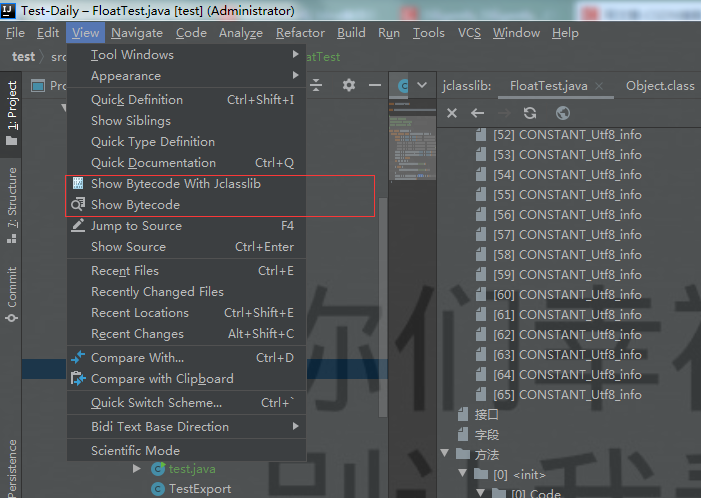Choose Compare With... menu item

pyautogui.click(x=186, y=358)
